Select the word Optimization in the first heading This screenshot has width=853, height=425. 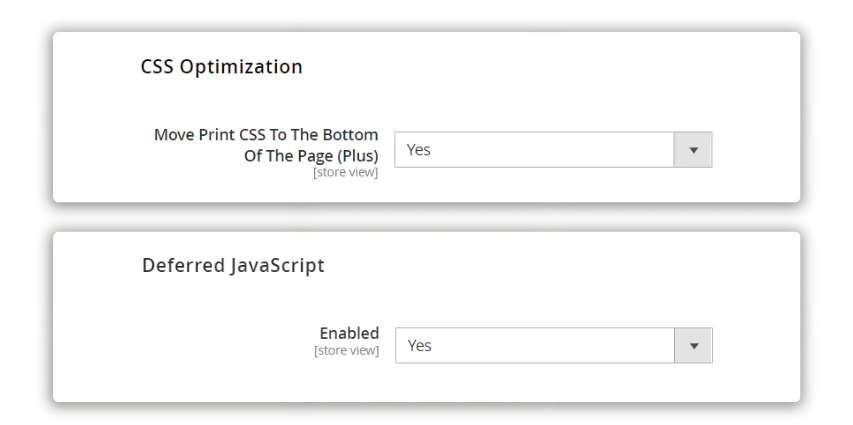click(241, 67)
